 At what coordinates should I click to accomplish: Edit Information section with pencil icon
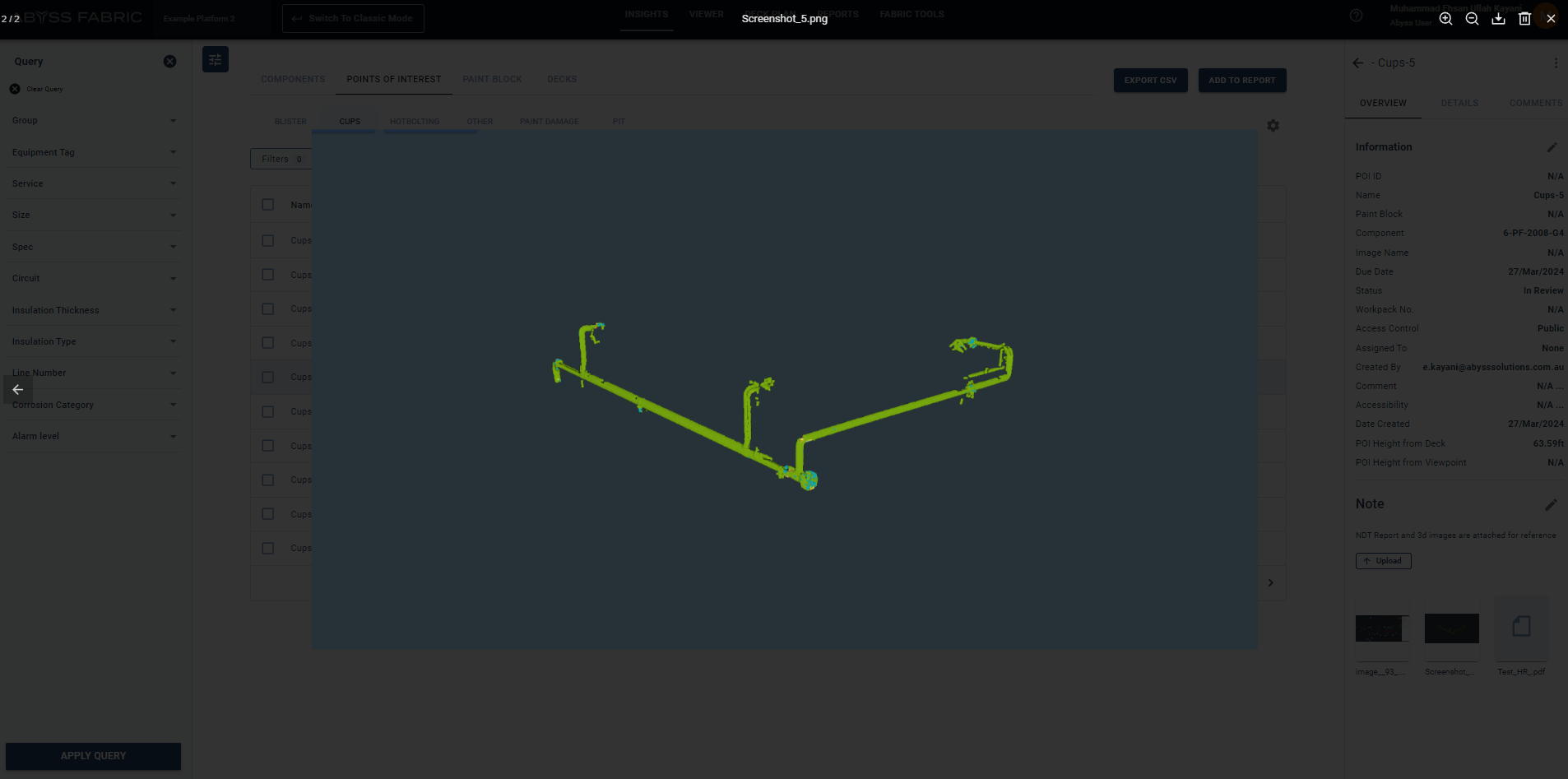pos(1552,147)
